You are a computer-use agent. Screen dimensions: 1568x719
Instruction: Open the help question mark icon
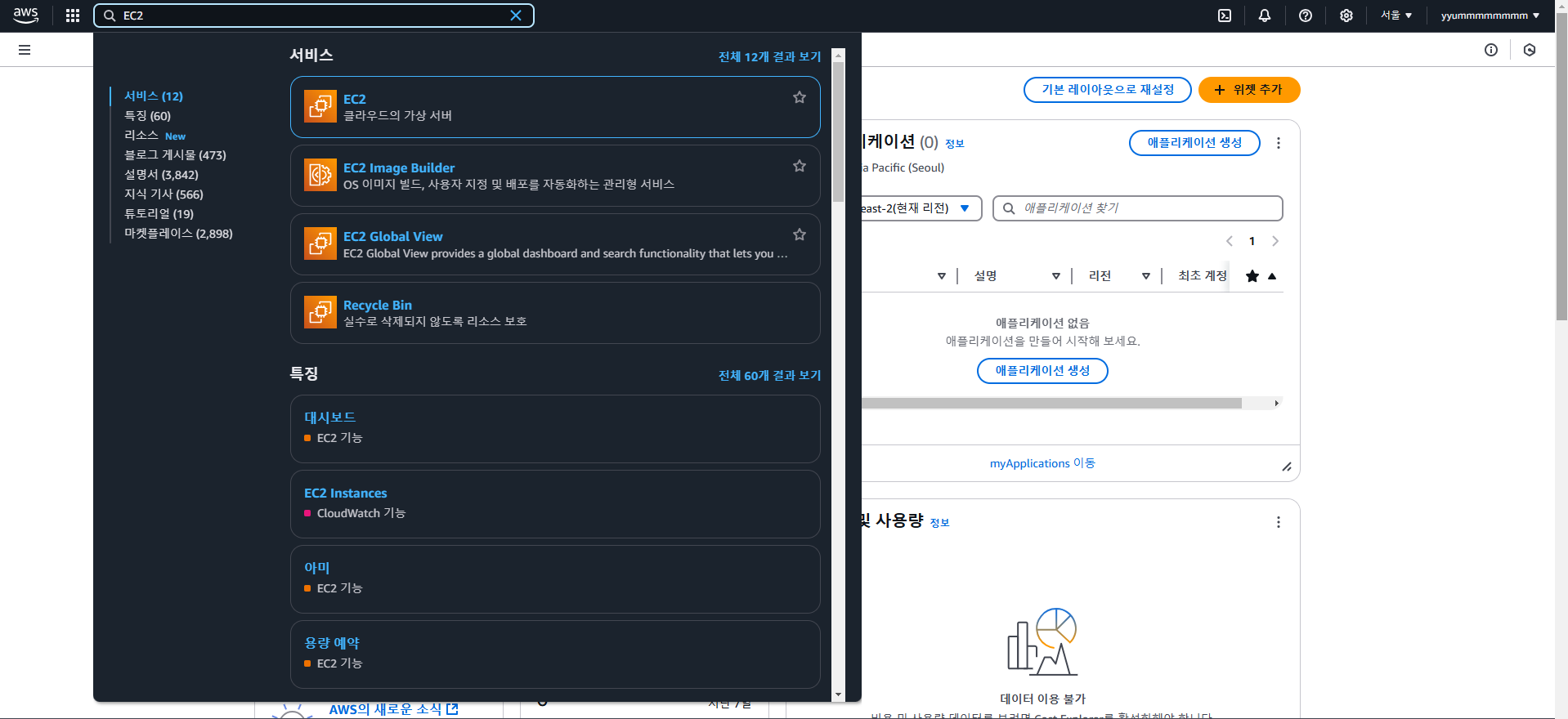1306,16
